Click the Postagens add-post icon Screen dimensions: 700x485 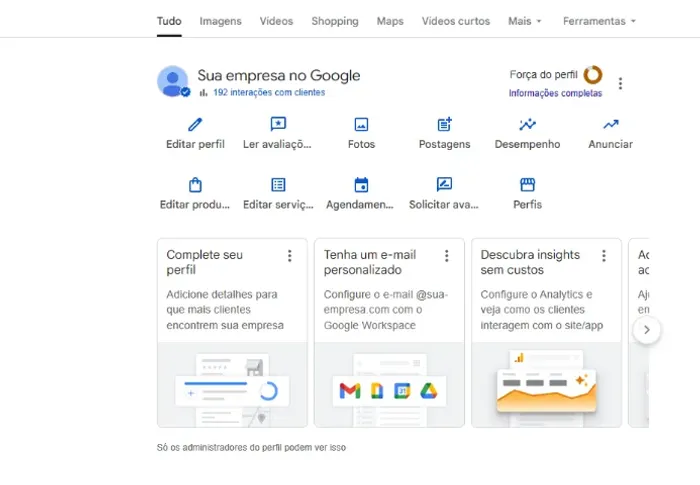[x=444, y=124]
